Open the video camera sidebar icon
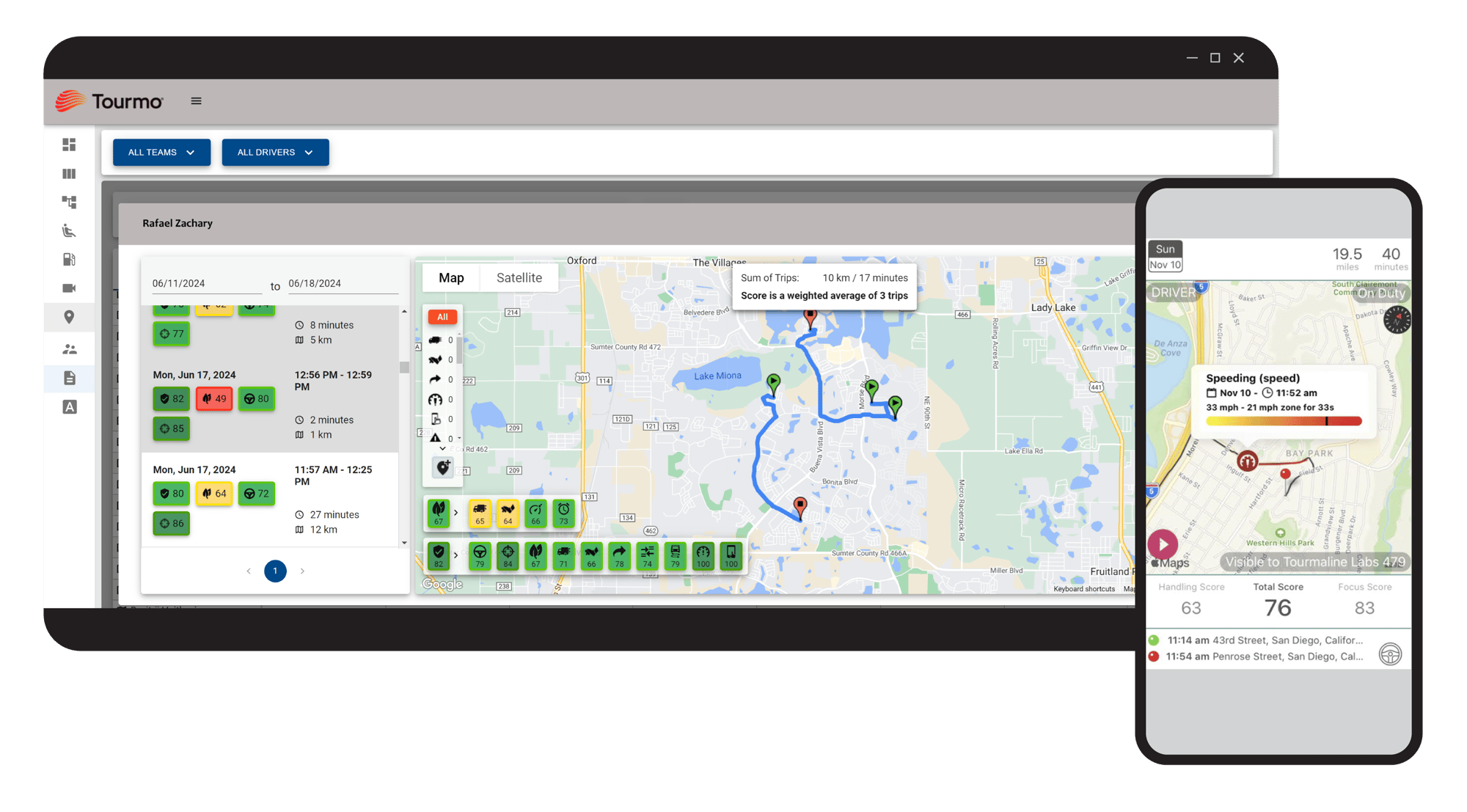Viewport: 1467px width, 812px height. pos(69,288)
